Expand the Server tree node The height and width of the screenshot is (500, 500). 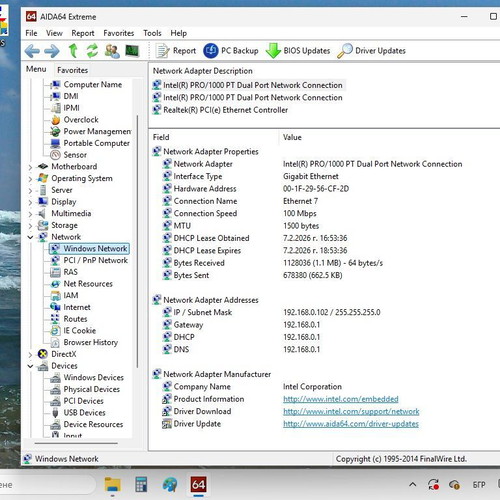30,191
